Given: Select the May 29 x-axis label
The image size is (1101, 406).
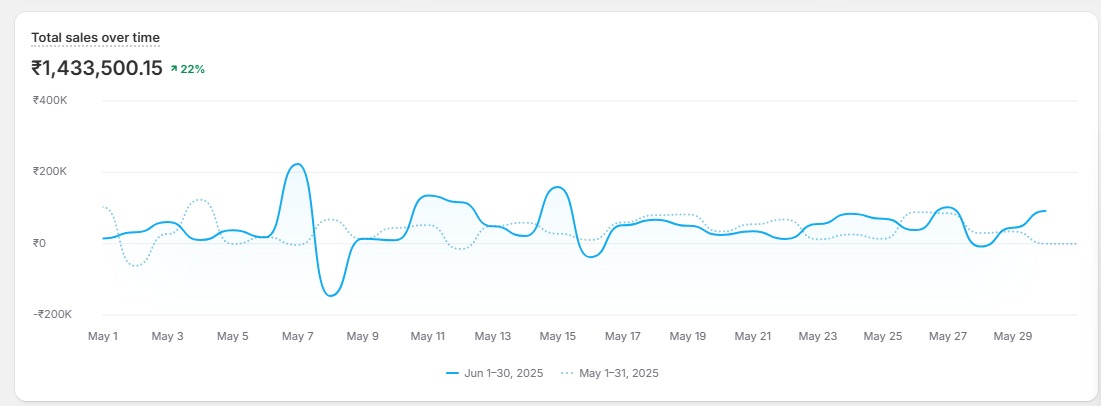Looking at the screenshot, I should (x=1012, y=337).
